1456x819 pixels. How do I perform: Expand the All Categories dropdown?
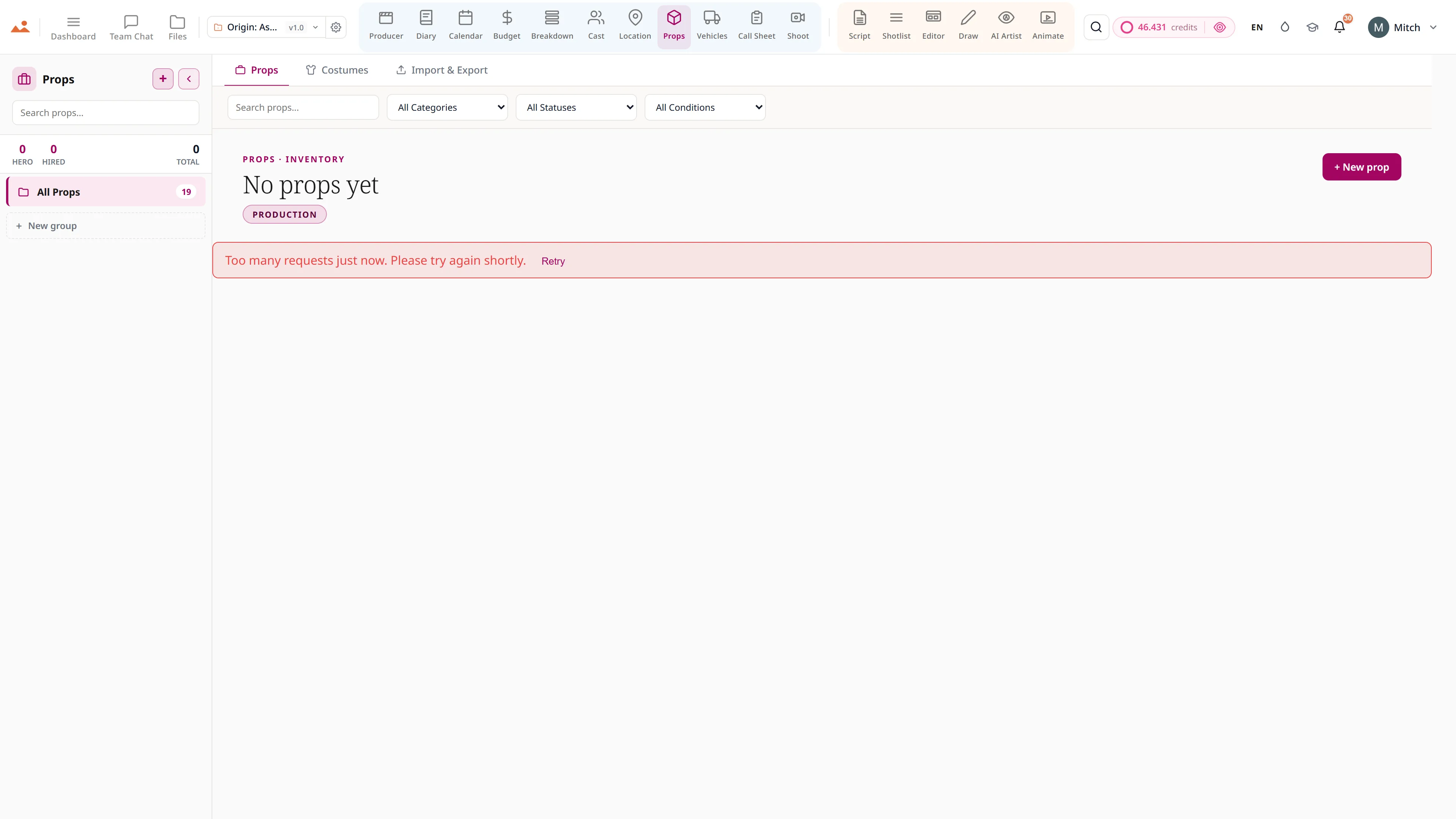447,107
